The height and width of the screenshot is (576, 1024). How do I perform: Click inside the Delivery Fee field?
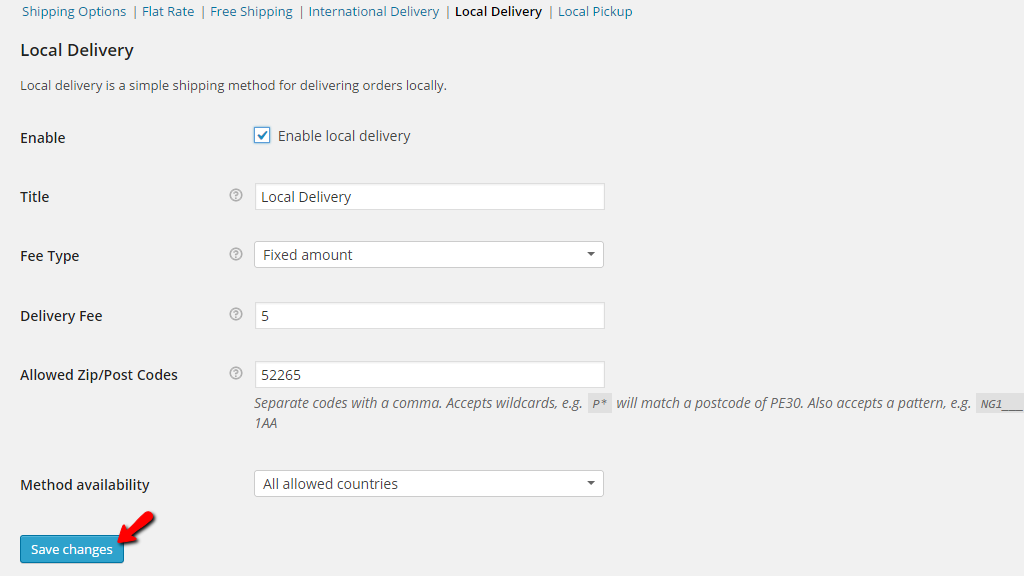point(428,314)
